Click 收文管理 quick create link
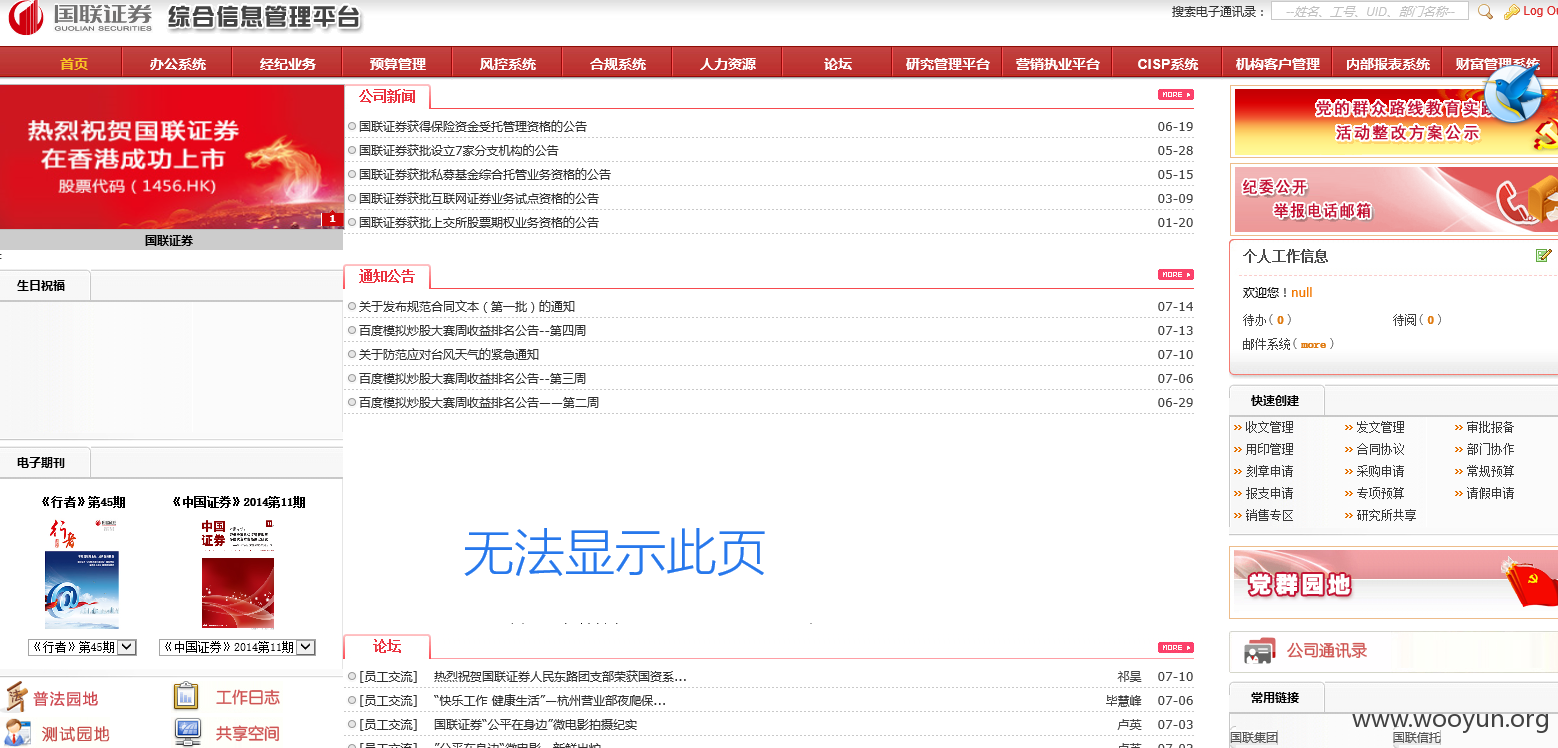Viewport: 1558px width, 748px height. click(x=1269, y=427)
